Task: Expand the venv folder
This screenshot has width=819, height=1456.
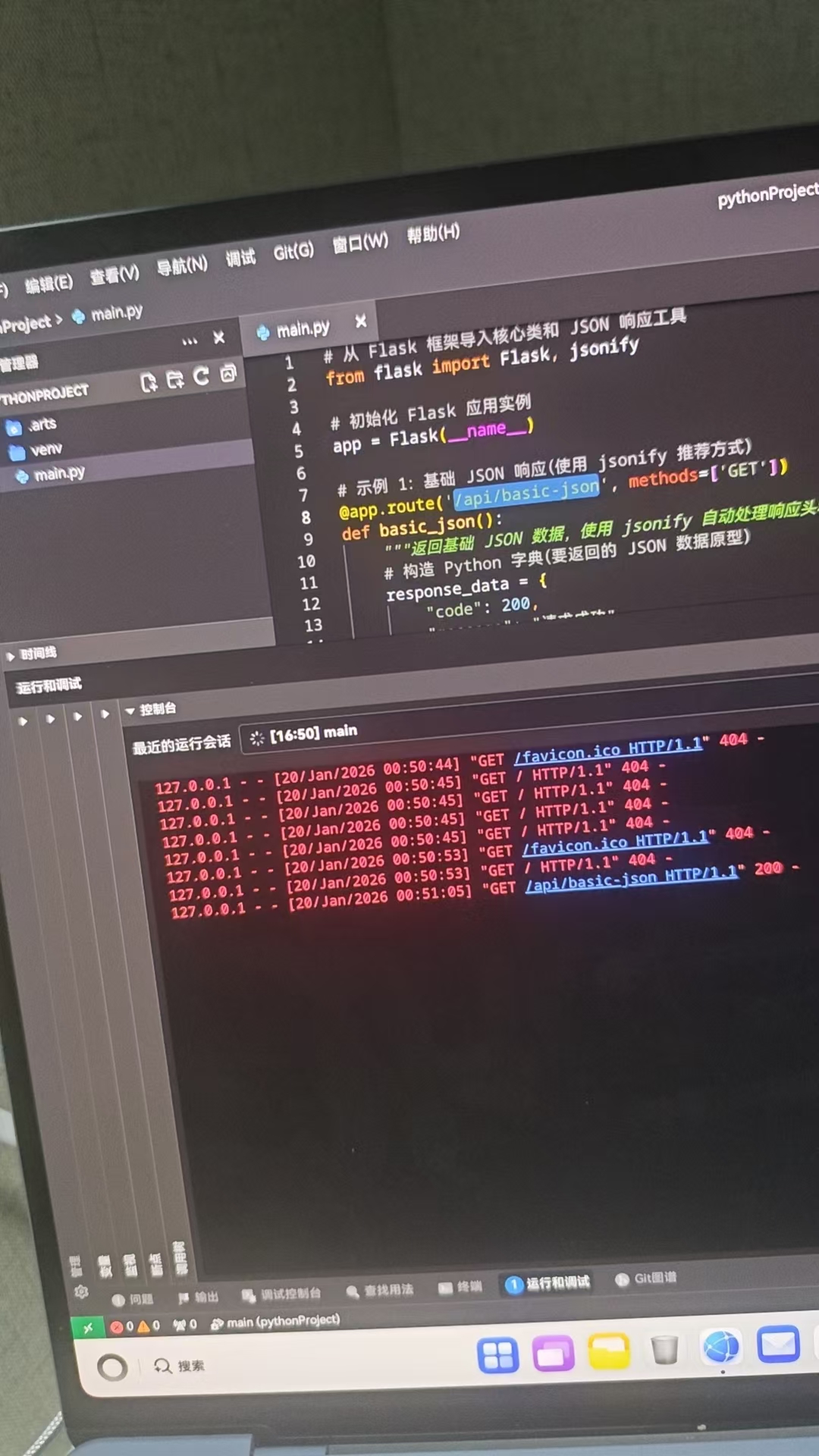Action: tap(36, 450)
